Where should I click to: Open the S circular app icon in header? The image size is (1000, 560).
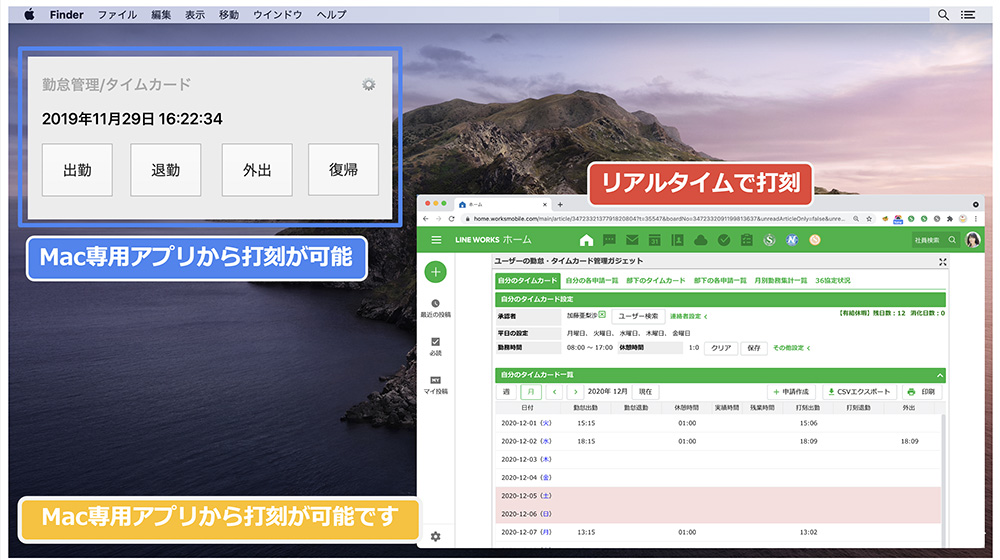[x=769, y=240]
